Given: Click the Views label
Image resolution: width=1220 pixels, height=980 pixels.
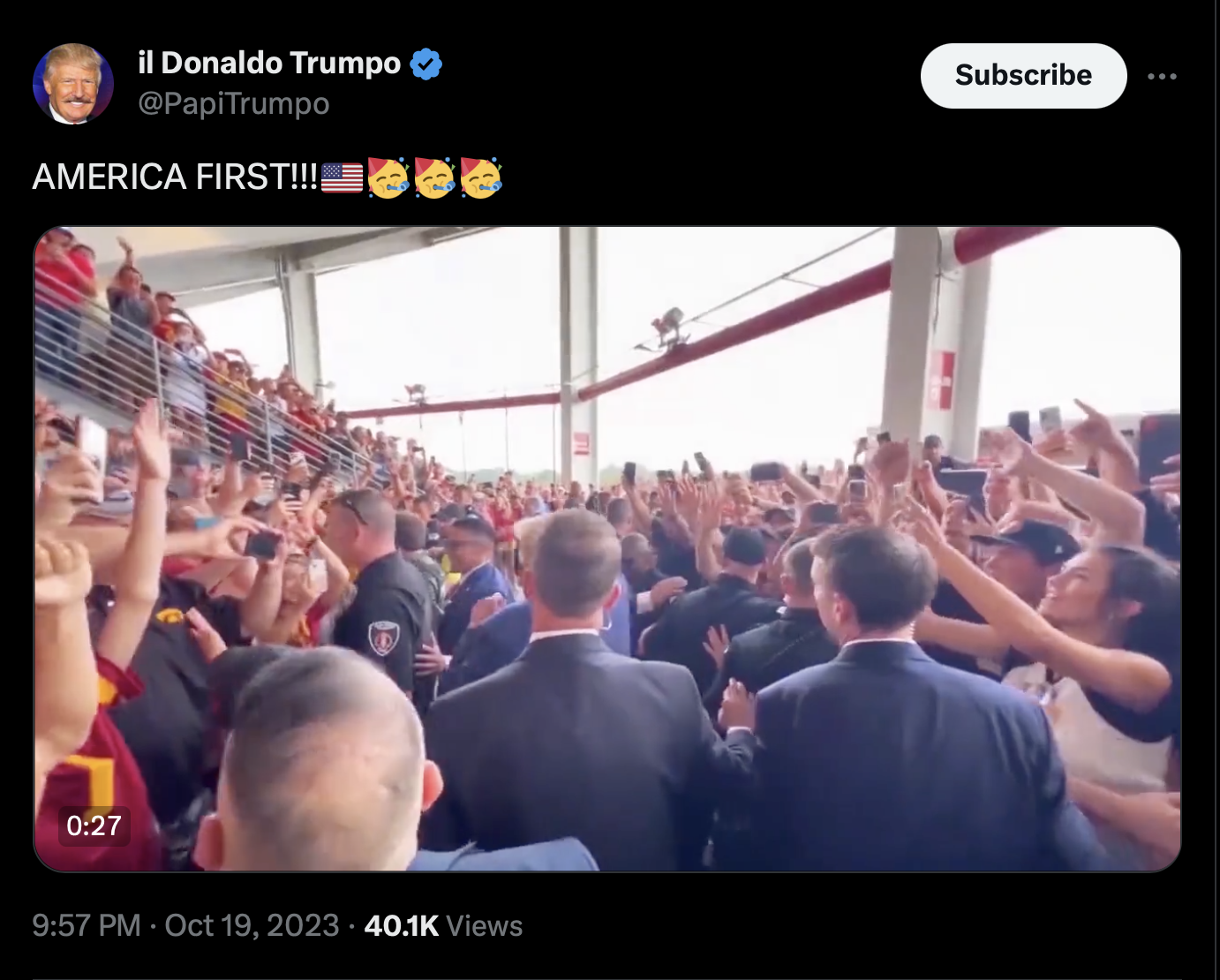Looking at the screenshot, I should (485, 925).
